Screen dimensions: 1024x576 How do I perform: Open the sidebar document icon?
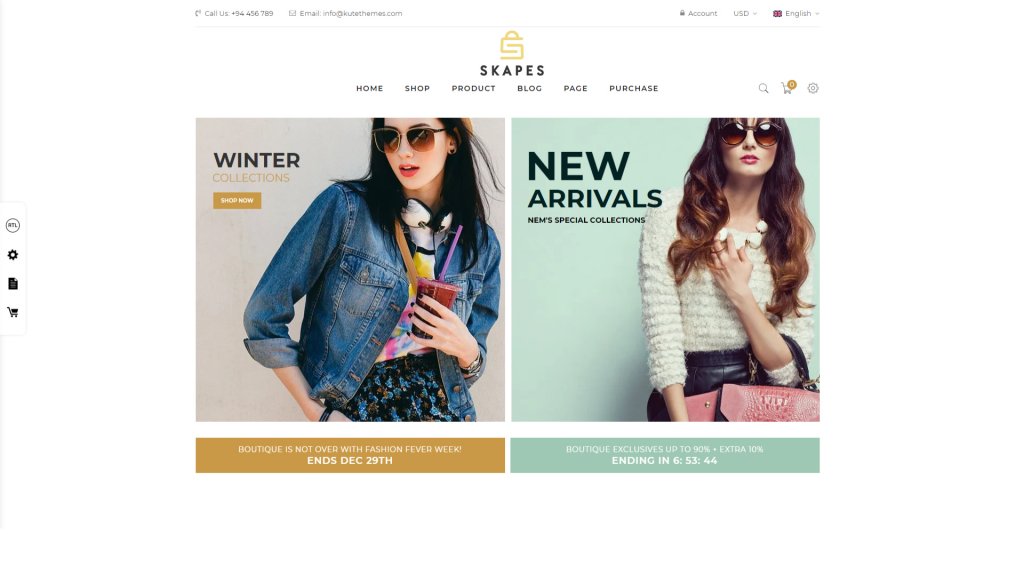pyautogui.click(x=12, y=283)
